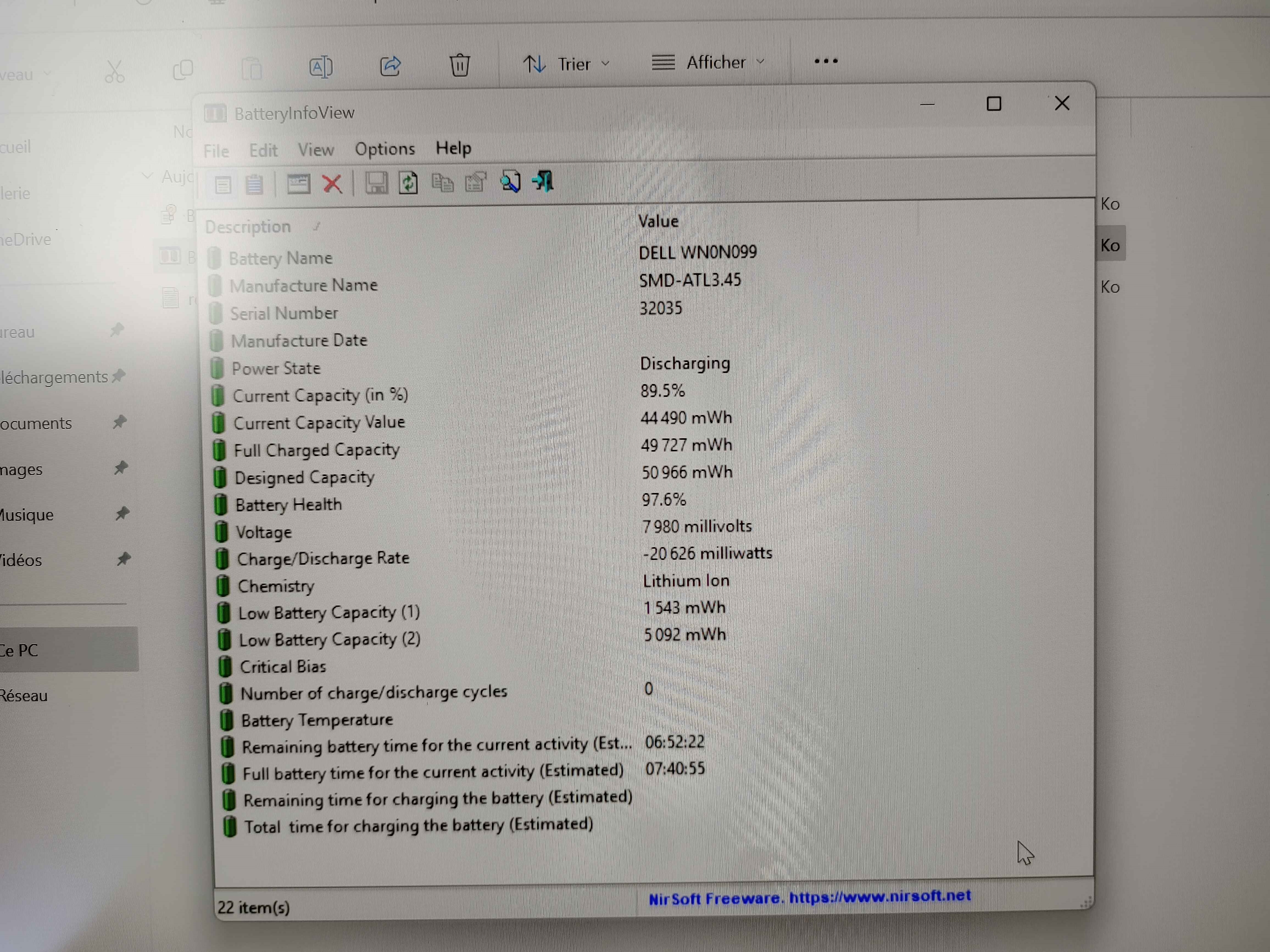Open Vidéos folder in Explorer sidebar
This screenshot has width=1270, height=952.
tap(21, 560)
